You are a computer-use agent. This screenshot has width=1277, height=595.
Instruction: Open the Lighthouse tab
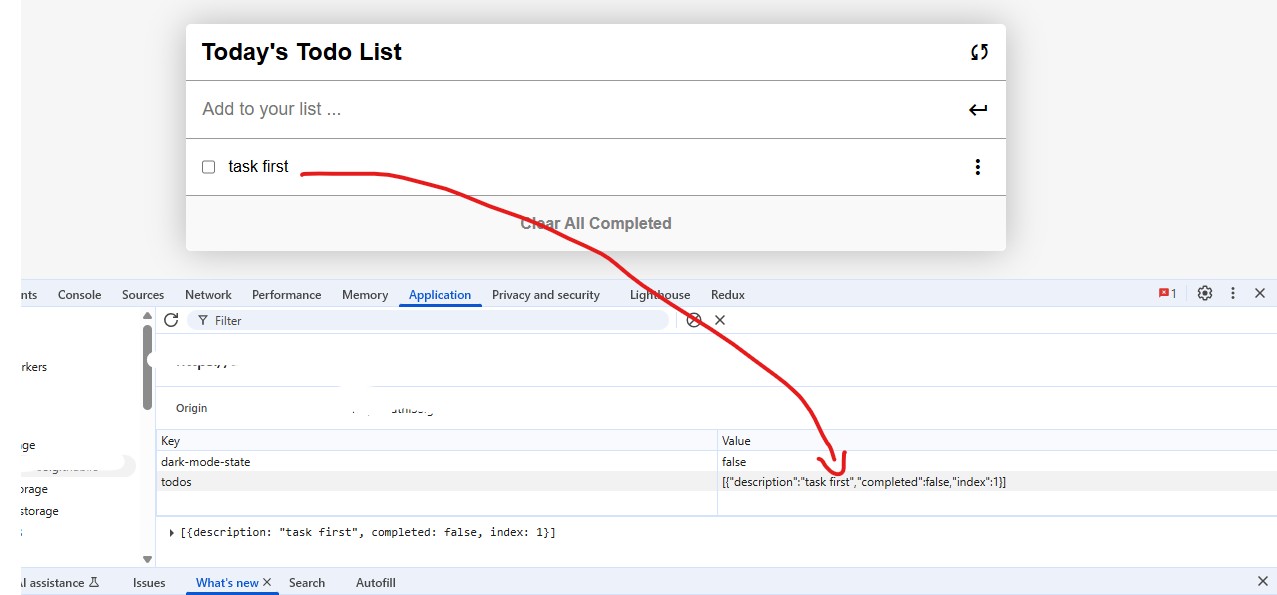660,295
